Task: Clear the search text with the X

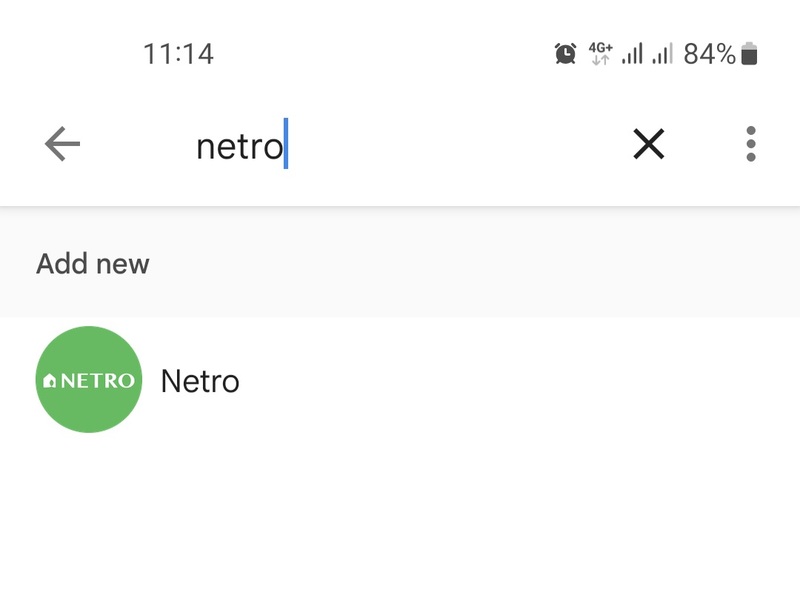Action: click(648, 144)
